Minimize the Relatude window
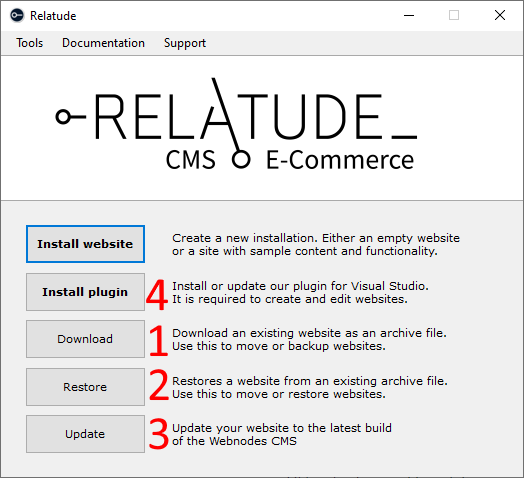 coord(409,15)
